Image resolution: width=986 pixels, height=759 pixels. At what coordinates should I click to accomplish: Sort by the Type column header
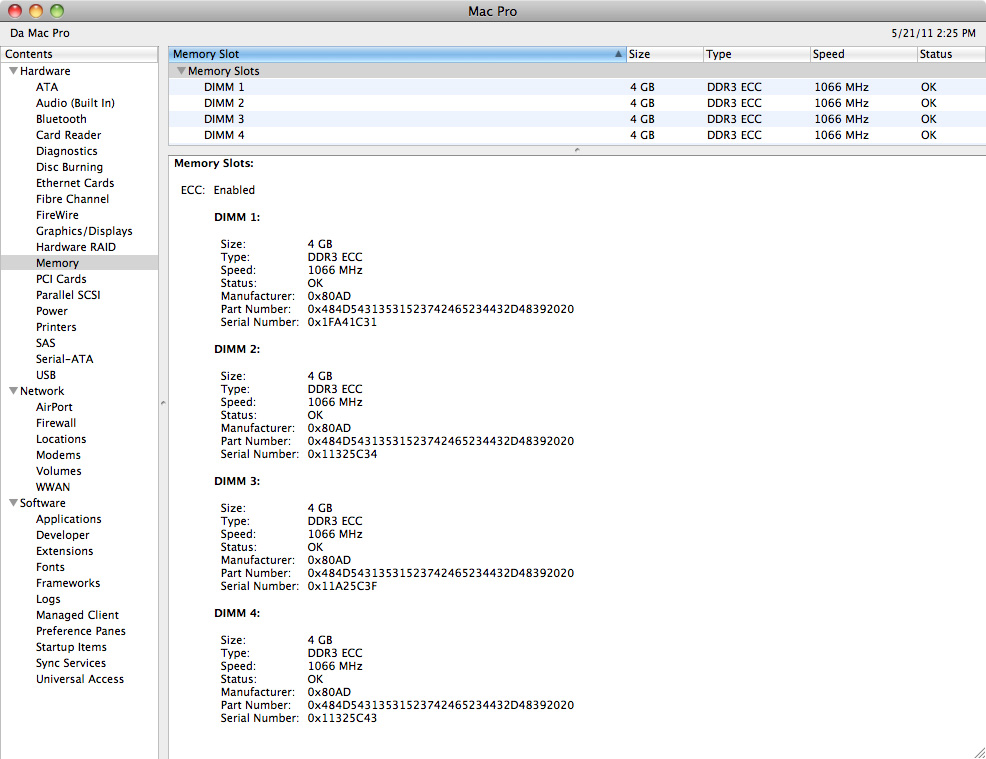tap(756, 54)
